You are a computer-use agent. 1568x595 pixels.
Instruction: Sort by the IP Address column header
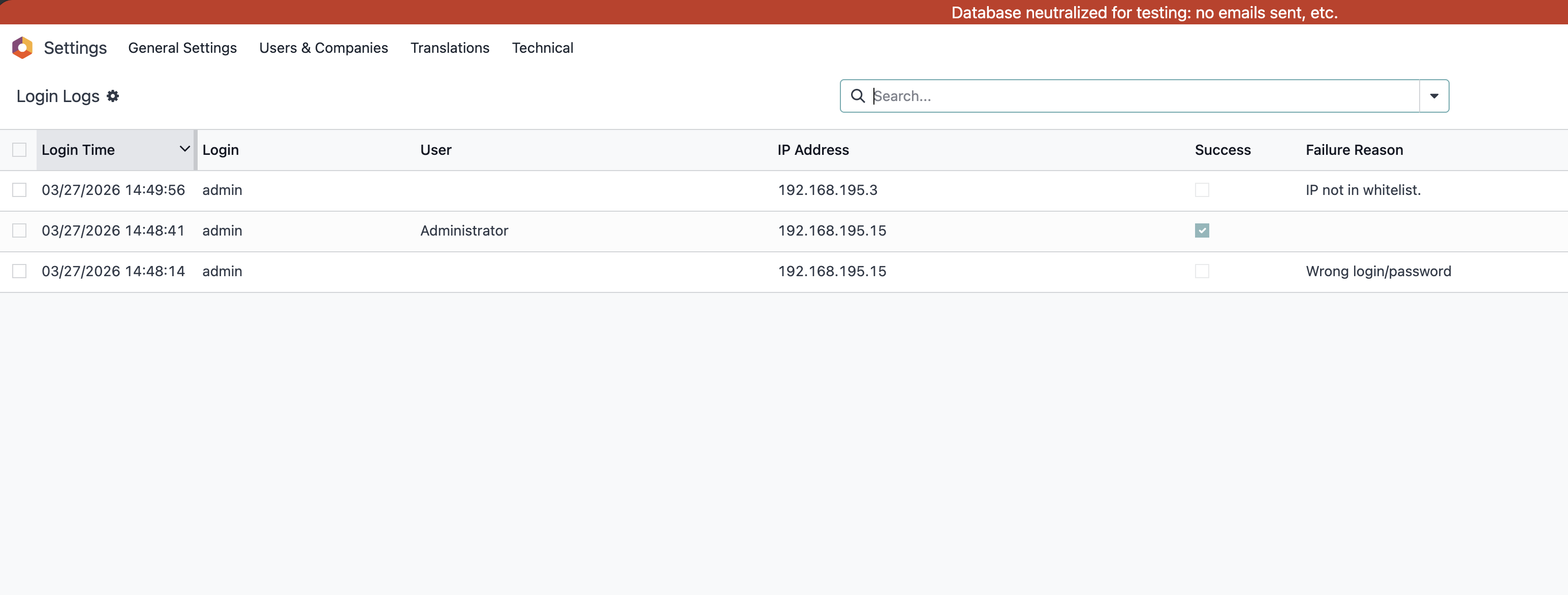click(812, 150)
